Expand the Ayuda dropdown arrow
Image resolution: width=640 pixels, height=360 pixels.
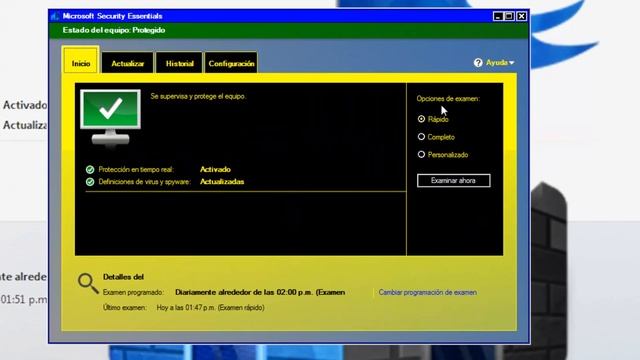pyautogui.click(x=512, y=63)
